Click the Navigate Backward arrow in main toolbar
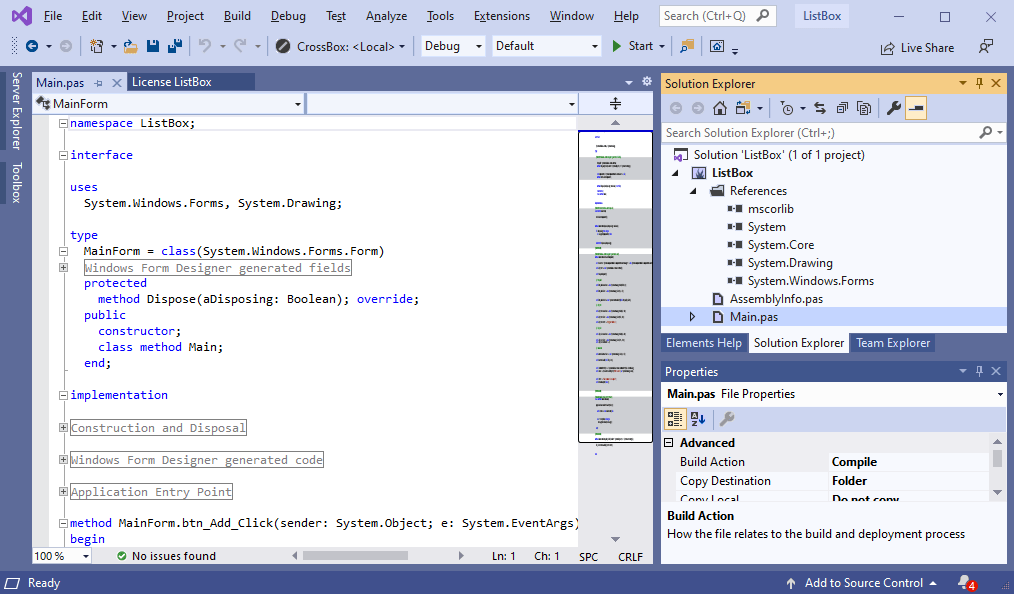 32,46
